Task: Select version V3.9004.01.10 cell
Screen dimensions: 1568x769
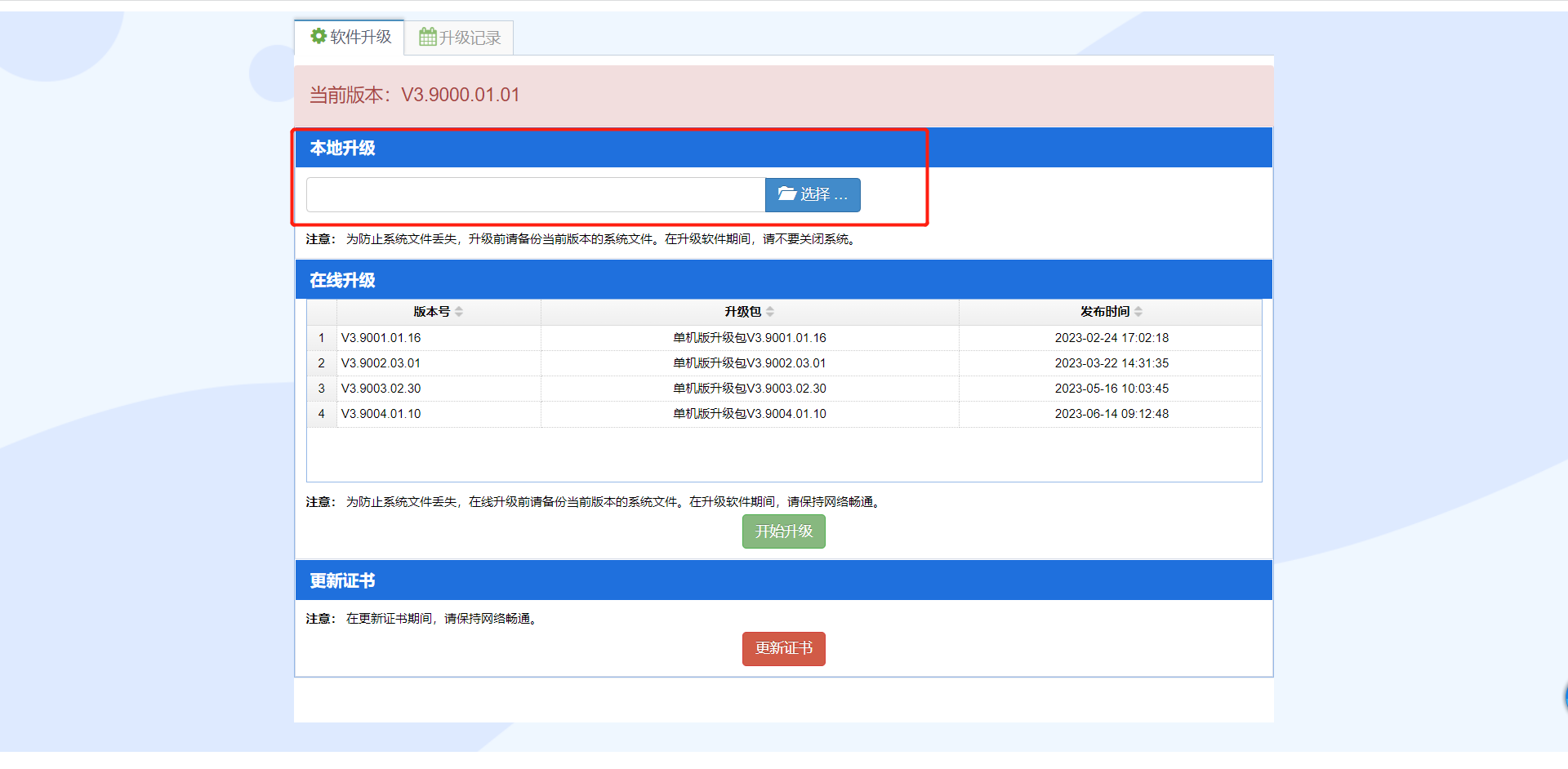Action: coord(439,414)
